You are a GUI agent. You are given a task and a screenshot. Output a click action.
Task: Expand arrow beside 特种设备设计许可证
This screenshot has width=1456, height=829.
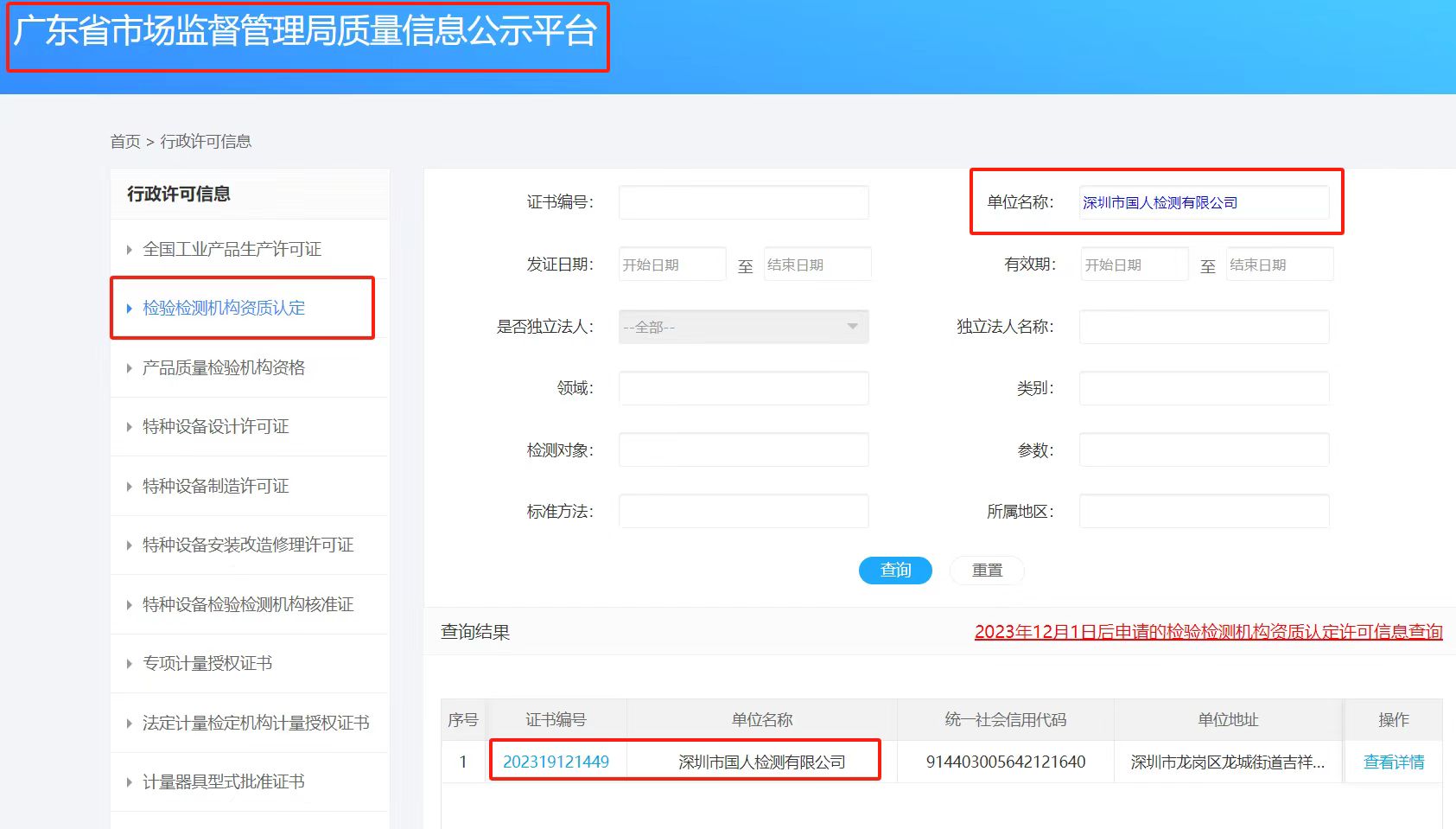130,427
